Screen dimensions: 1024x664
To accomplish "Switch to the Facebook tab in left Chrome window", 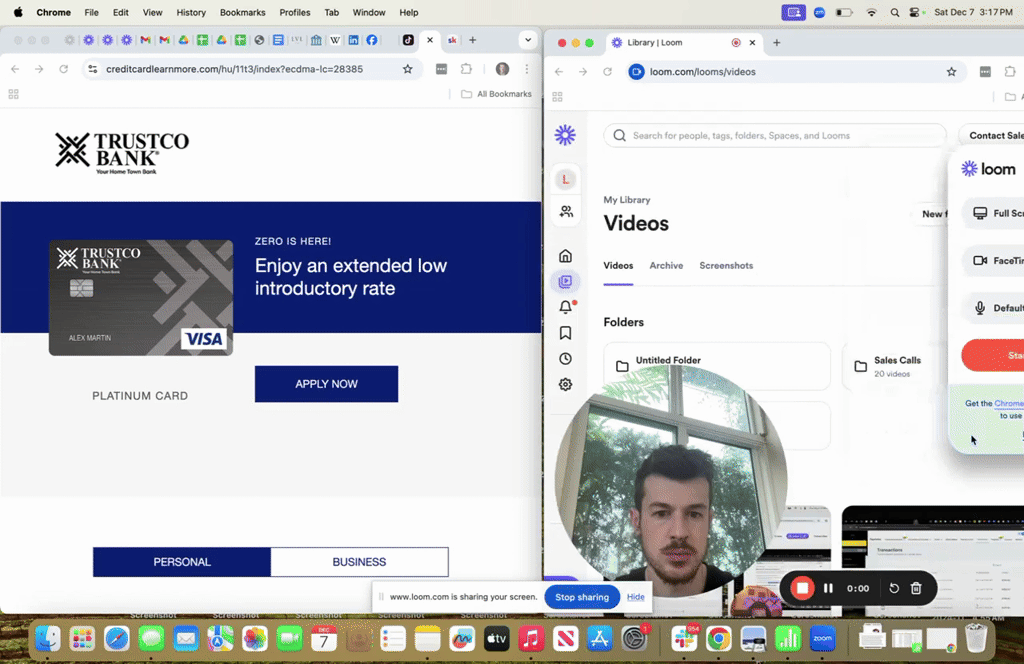I will (x=372, y=40).
